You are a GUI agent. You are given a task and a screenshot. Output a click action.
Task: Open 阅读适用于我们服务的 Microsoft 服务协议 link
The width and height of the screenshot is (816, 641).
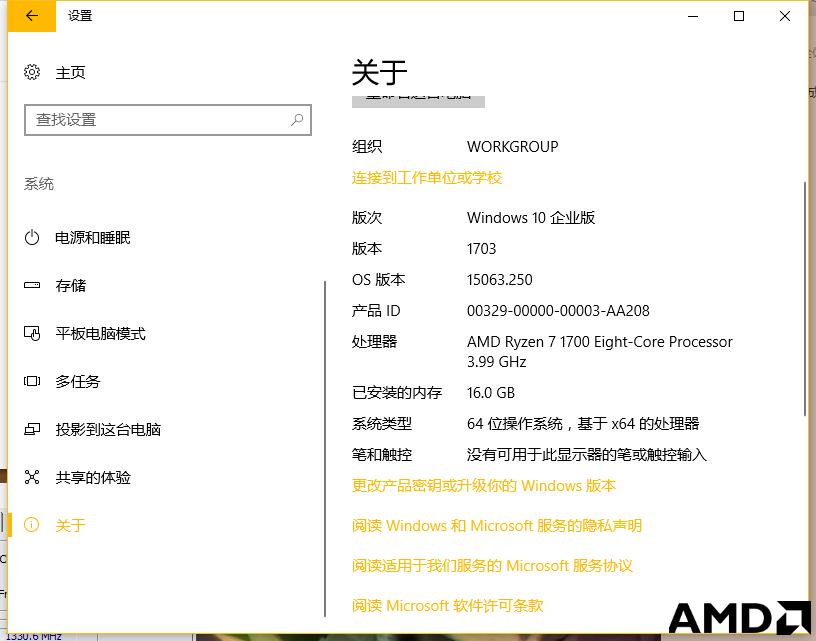pos(492,566)
